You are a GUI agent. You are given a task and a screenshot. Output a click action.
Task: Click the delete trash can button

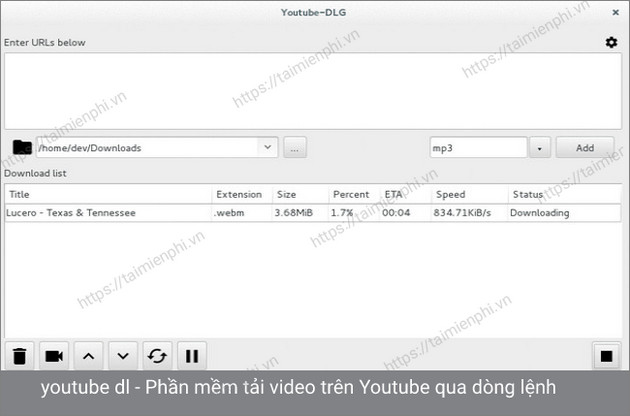pos(19,356)
